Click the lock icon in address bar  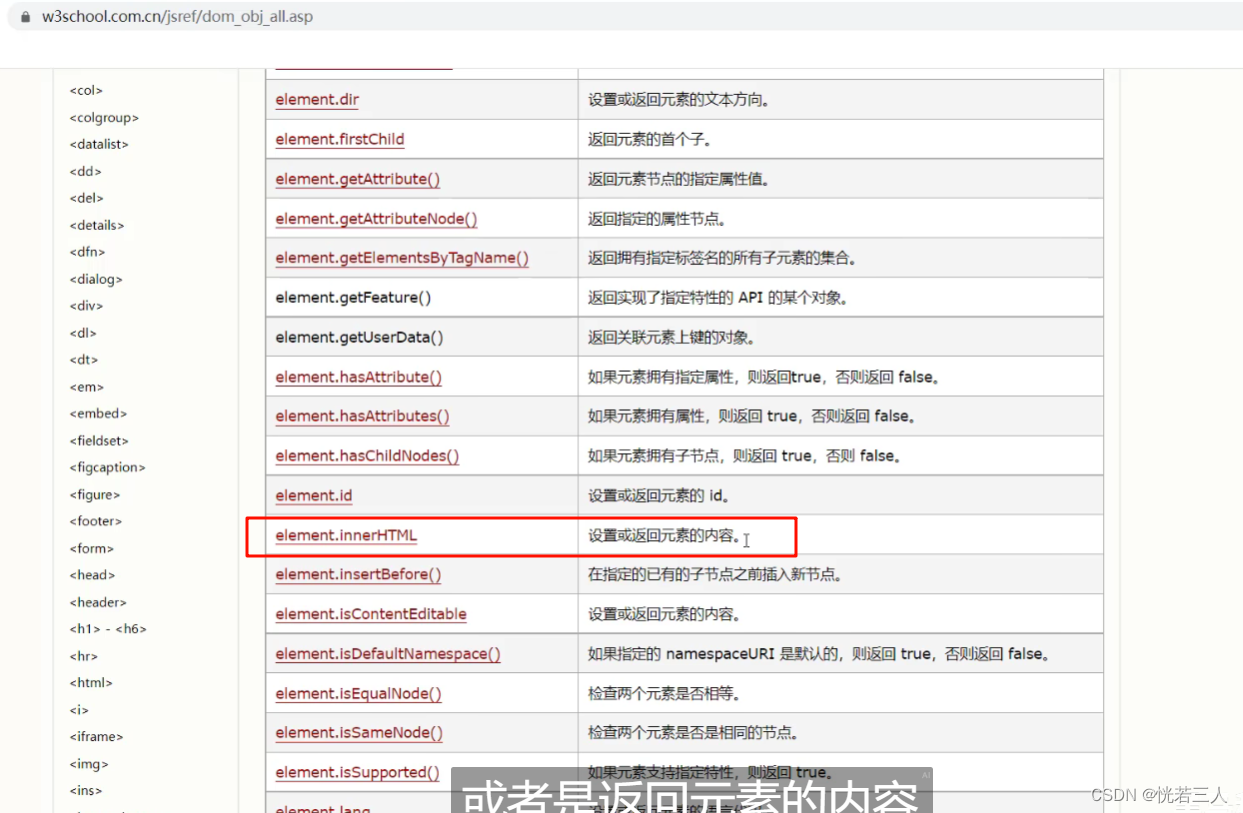tap(26, 17)
